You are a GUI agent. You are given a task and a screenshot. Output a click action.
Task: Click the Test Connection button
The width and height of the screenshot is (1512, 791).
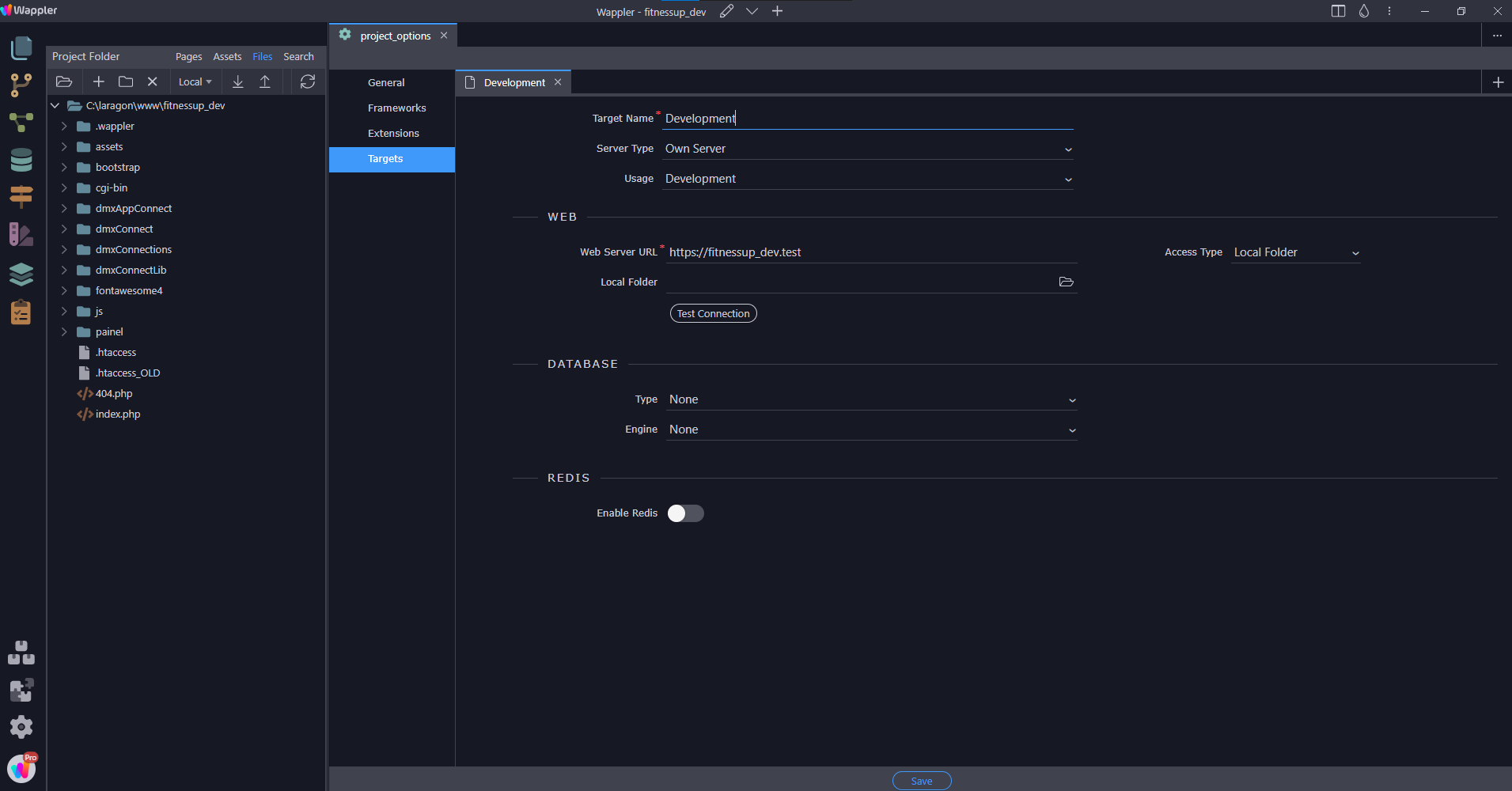click(712, 313)
